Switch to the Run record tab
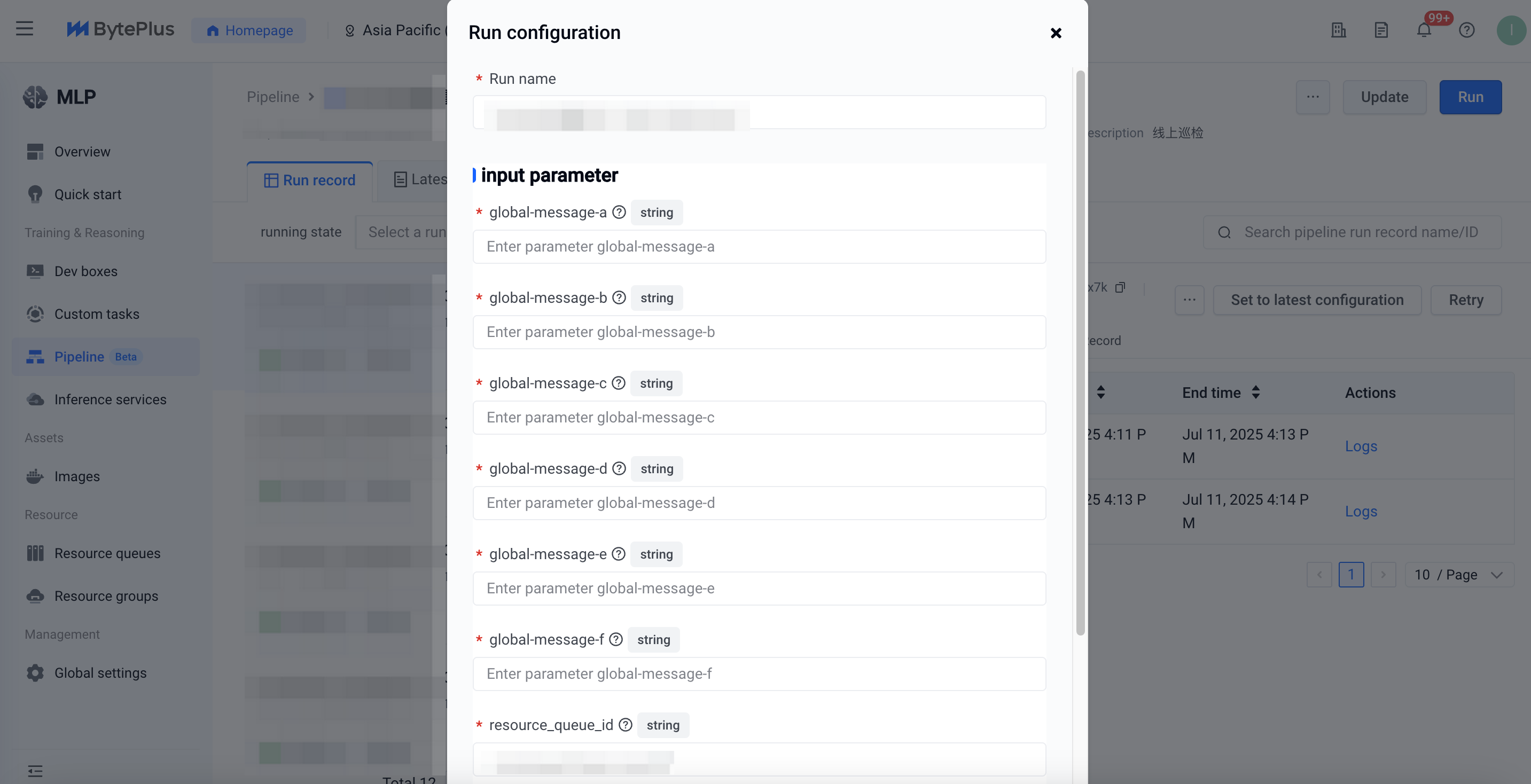The image size is (1531, 784). 310,180
